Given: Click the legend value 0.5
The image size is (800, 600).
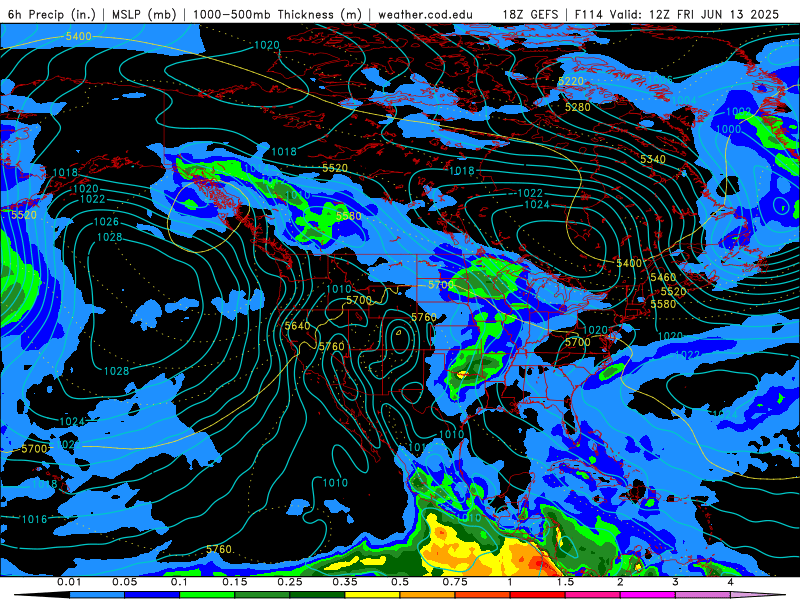Looking at the screenshot, I should coord(400,582).
